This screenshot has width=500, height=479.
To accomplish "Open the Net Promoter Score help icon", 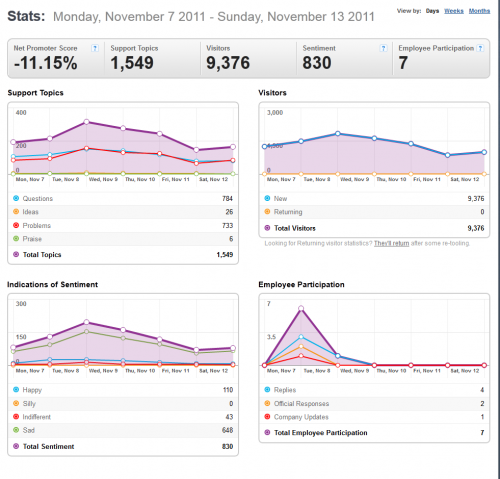I will (95, 48).
